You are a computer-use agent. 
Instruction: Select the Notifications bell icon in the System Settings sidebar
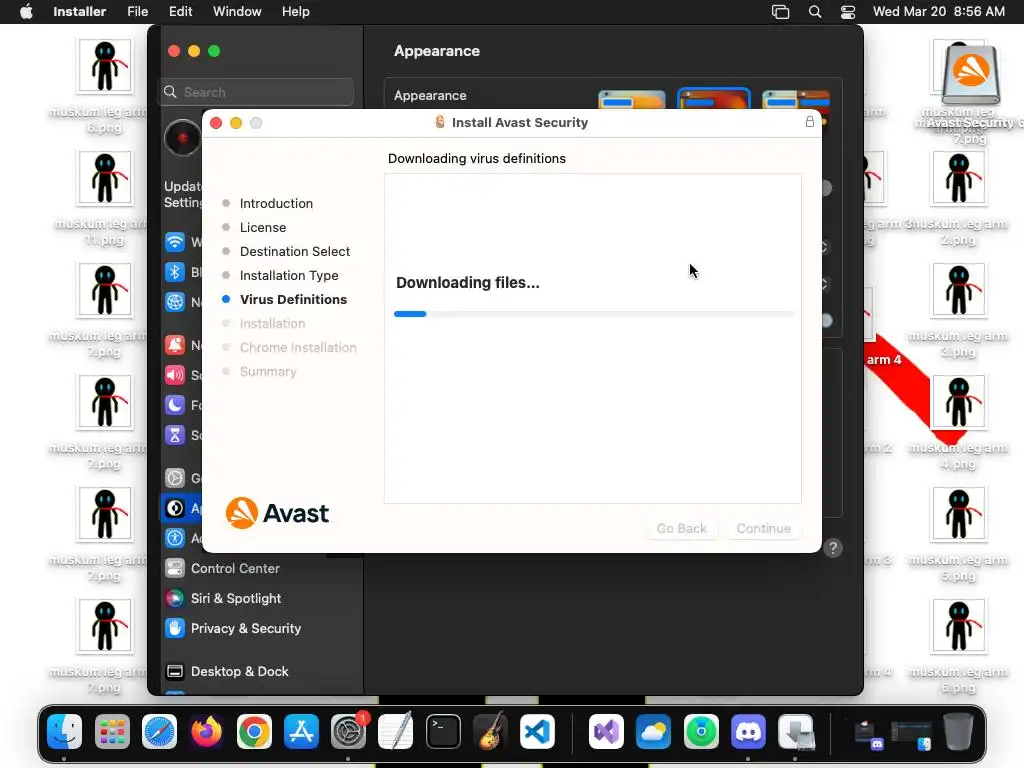(x=175, y=345)
